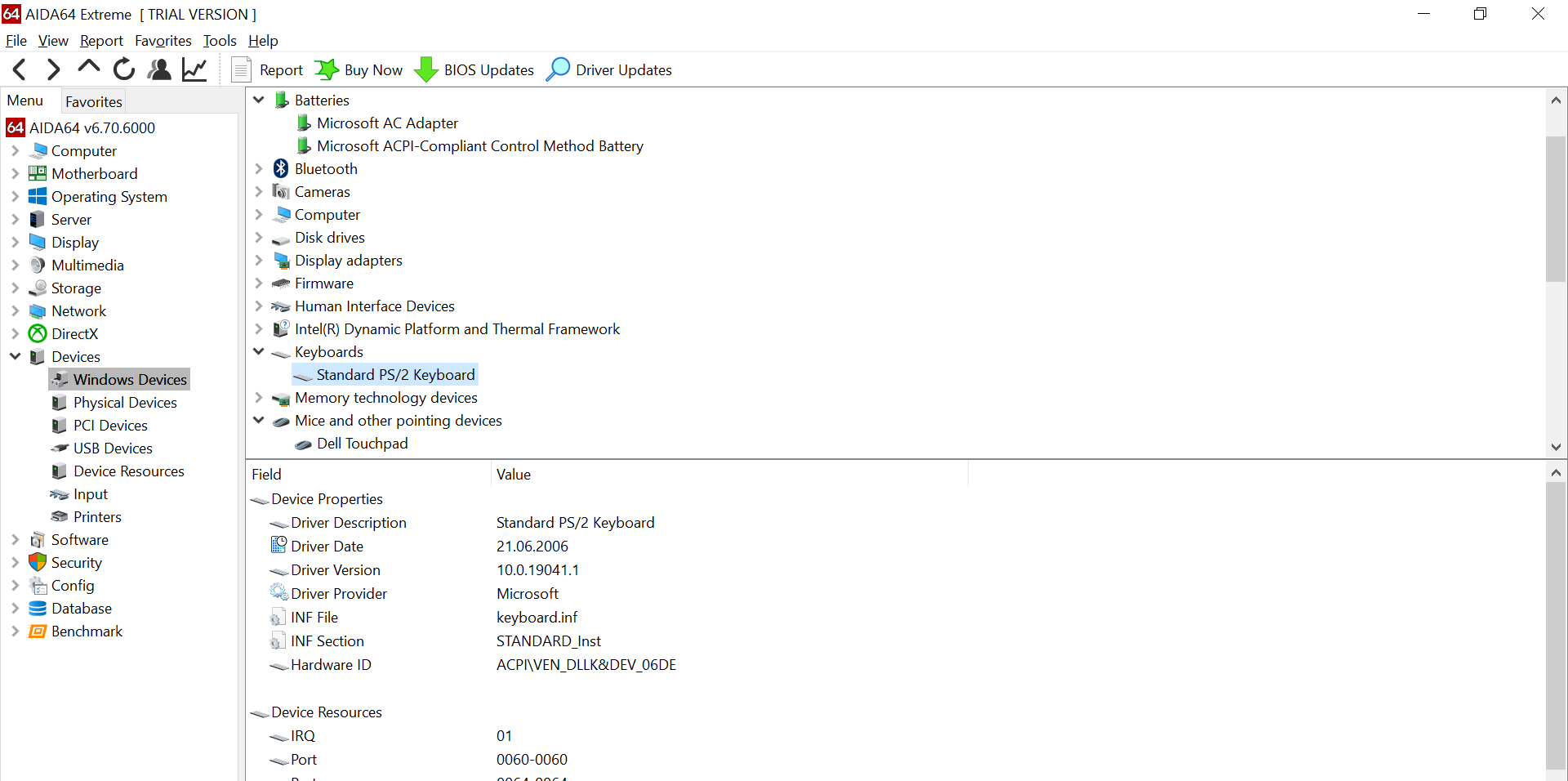Expand the Benchmark node in sidebar

(15, 631)
